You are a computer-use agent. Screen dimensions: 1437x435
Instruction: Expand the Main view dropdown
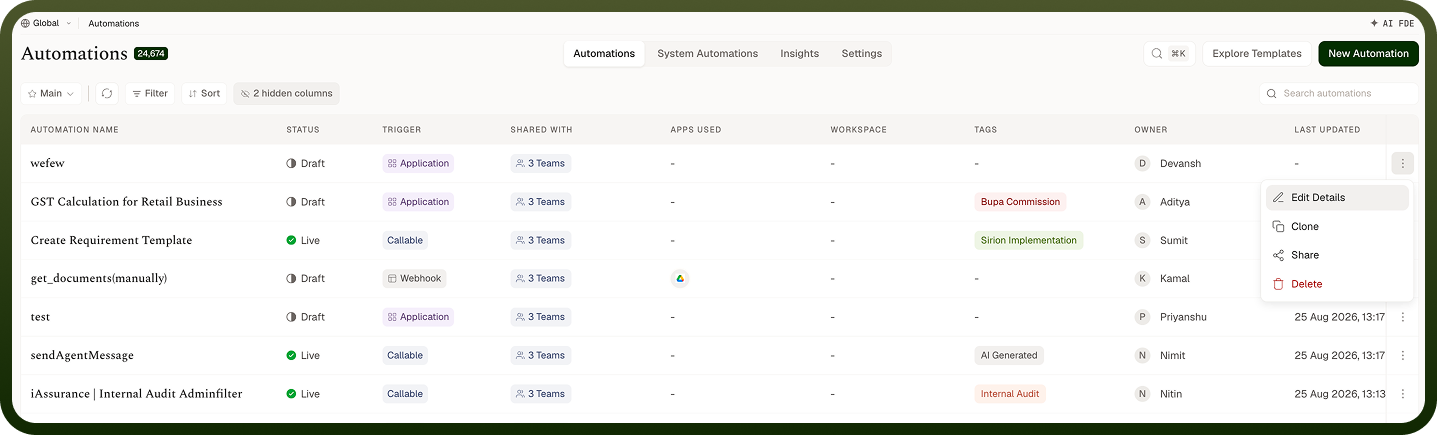click(x=51, y=94)
